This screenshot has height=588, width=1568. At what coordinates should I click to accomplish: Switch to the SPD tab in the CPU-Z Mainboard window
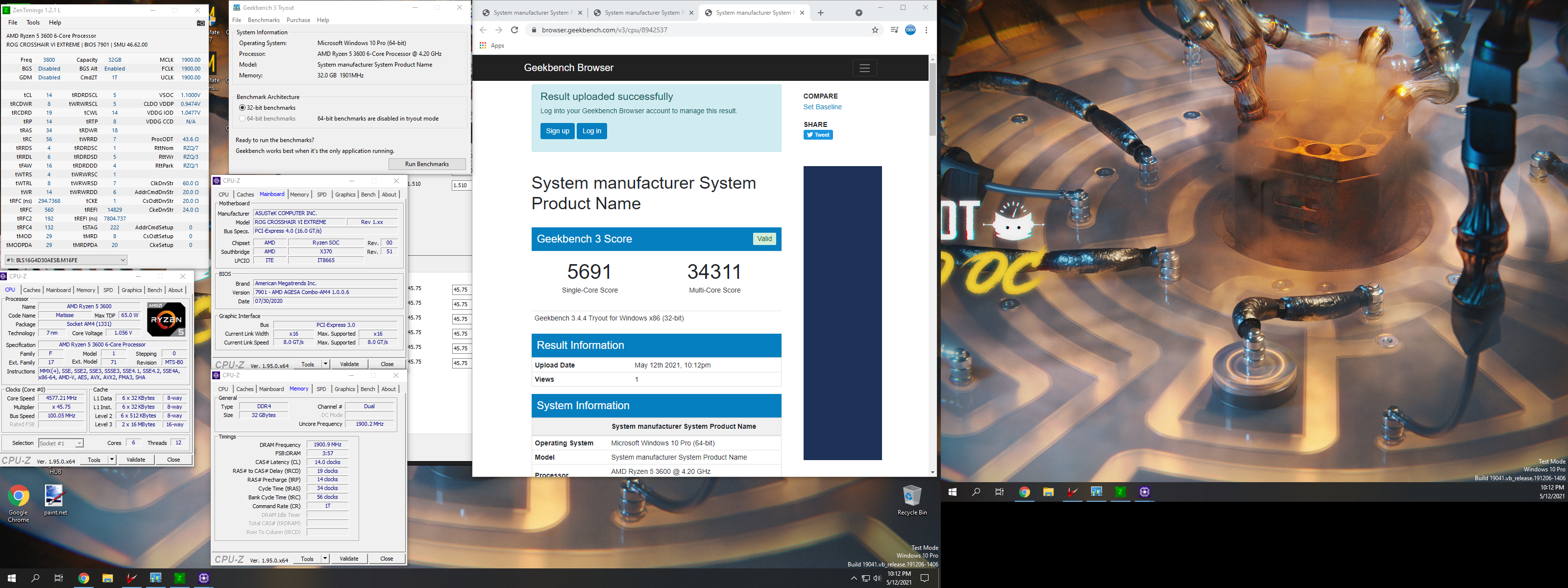[321, 195]
